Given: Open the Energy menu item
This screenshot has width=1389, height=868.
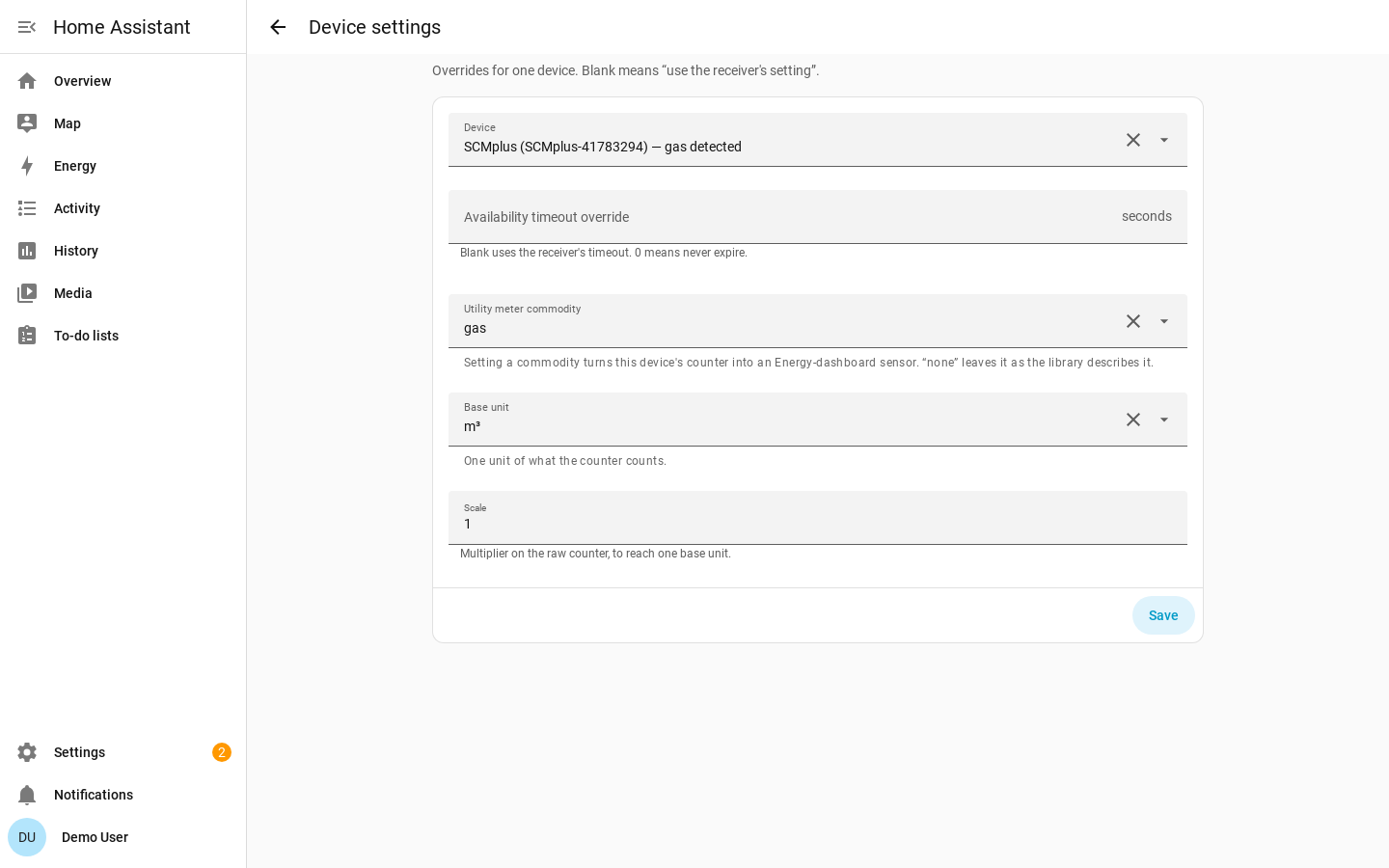Looking at the screenshot, I should click(x=123, y=166).
